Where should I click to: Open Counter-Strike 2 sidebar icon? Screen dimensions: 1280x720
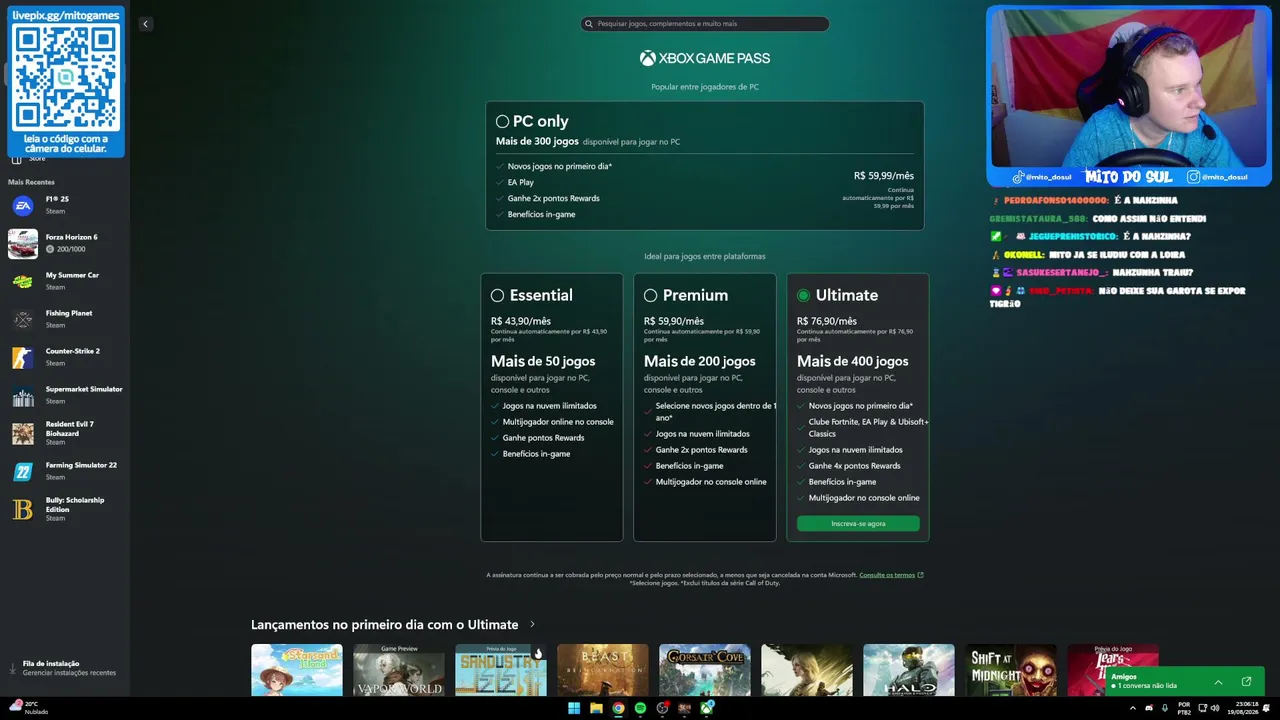click(23, 357)
